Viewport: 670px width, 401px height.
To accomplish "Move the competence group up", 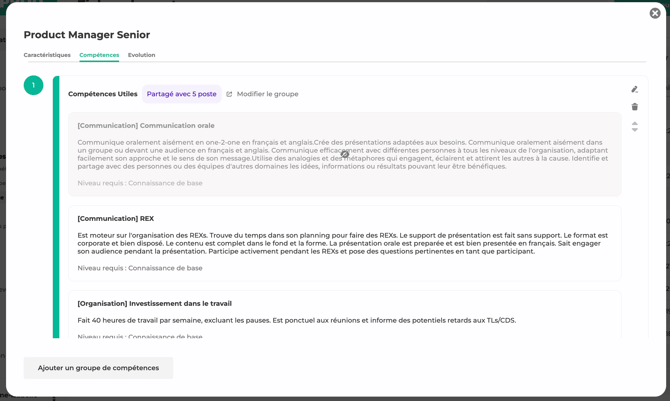I will tap(634, 123).
